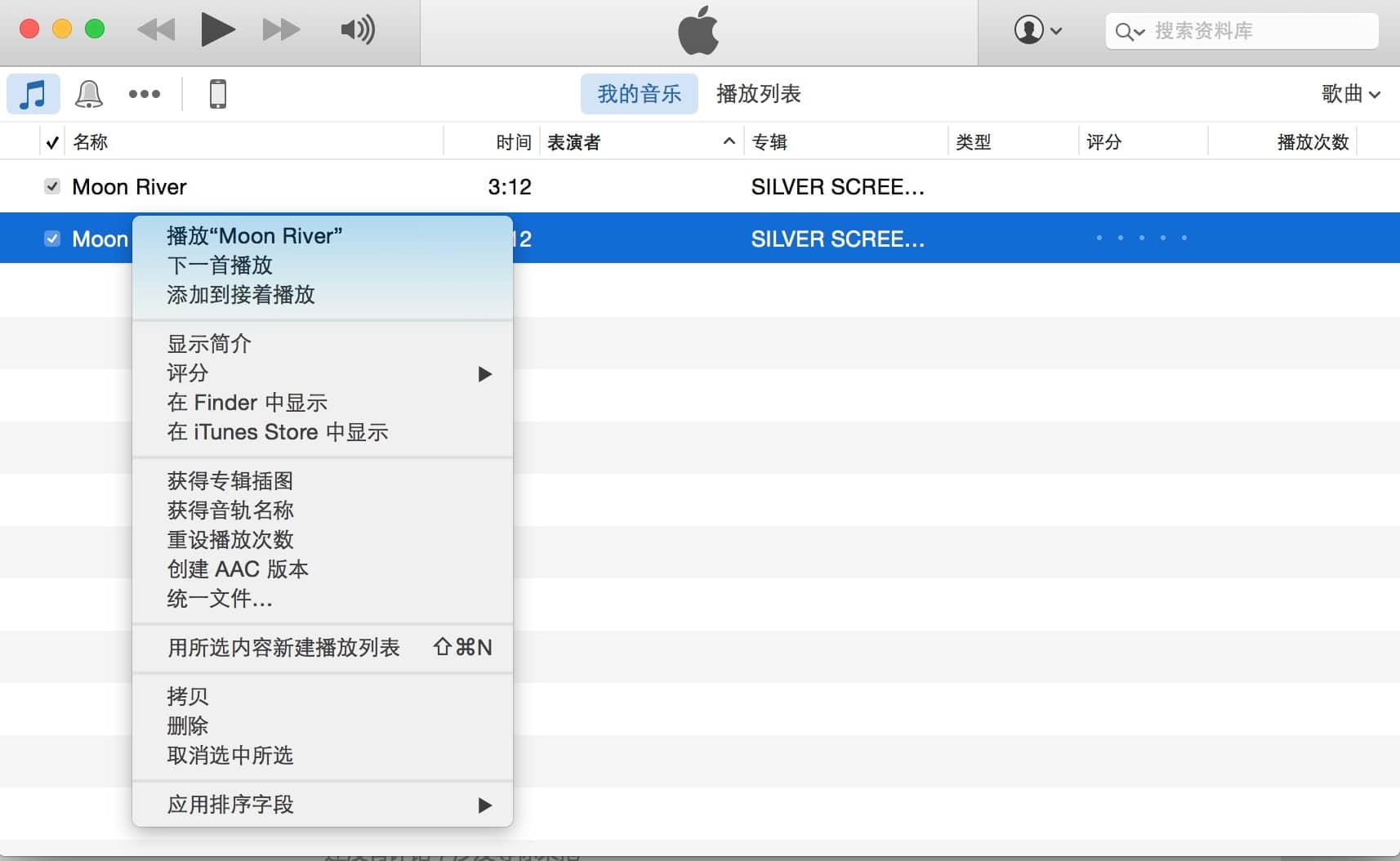Viewport: 1400px width, 861px height.
Task: Sort by the 时间 column header
Action: click(513, 142)
